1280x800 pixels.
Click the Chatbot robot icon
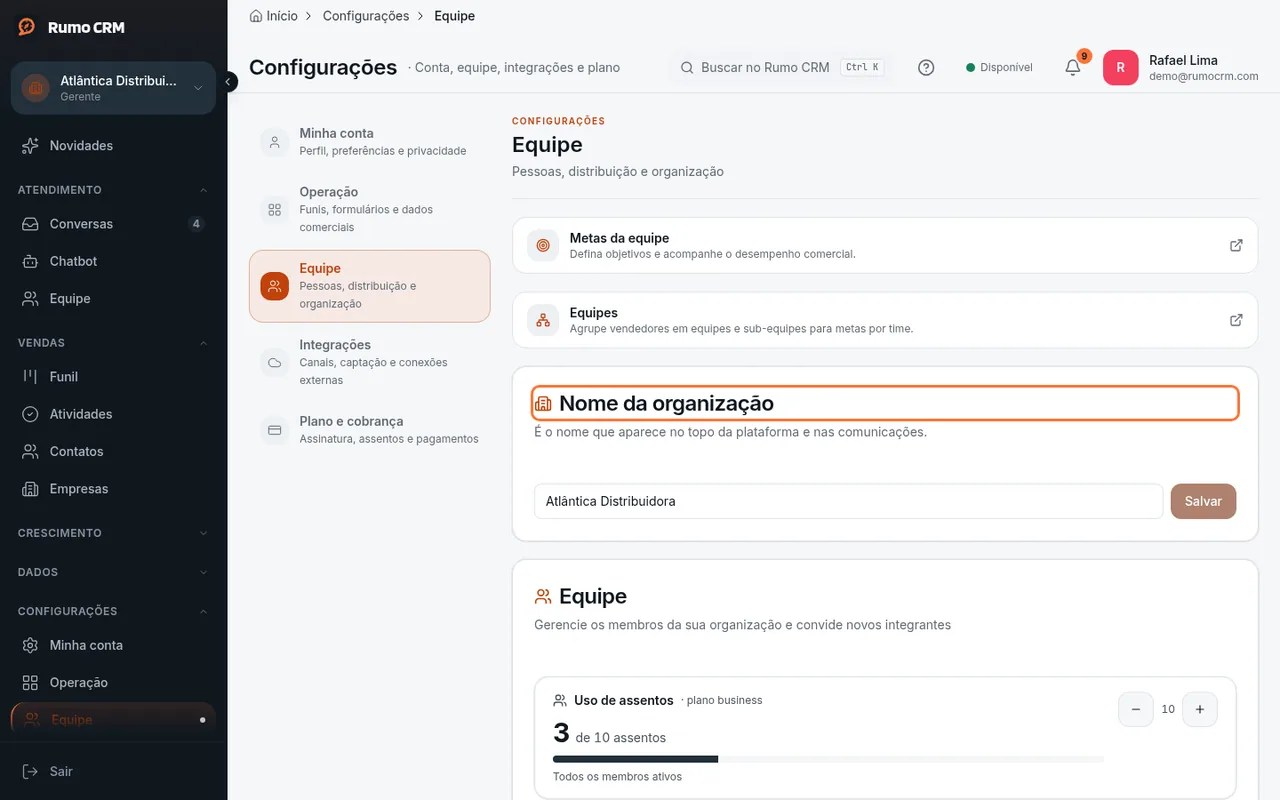point(30,261)
